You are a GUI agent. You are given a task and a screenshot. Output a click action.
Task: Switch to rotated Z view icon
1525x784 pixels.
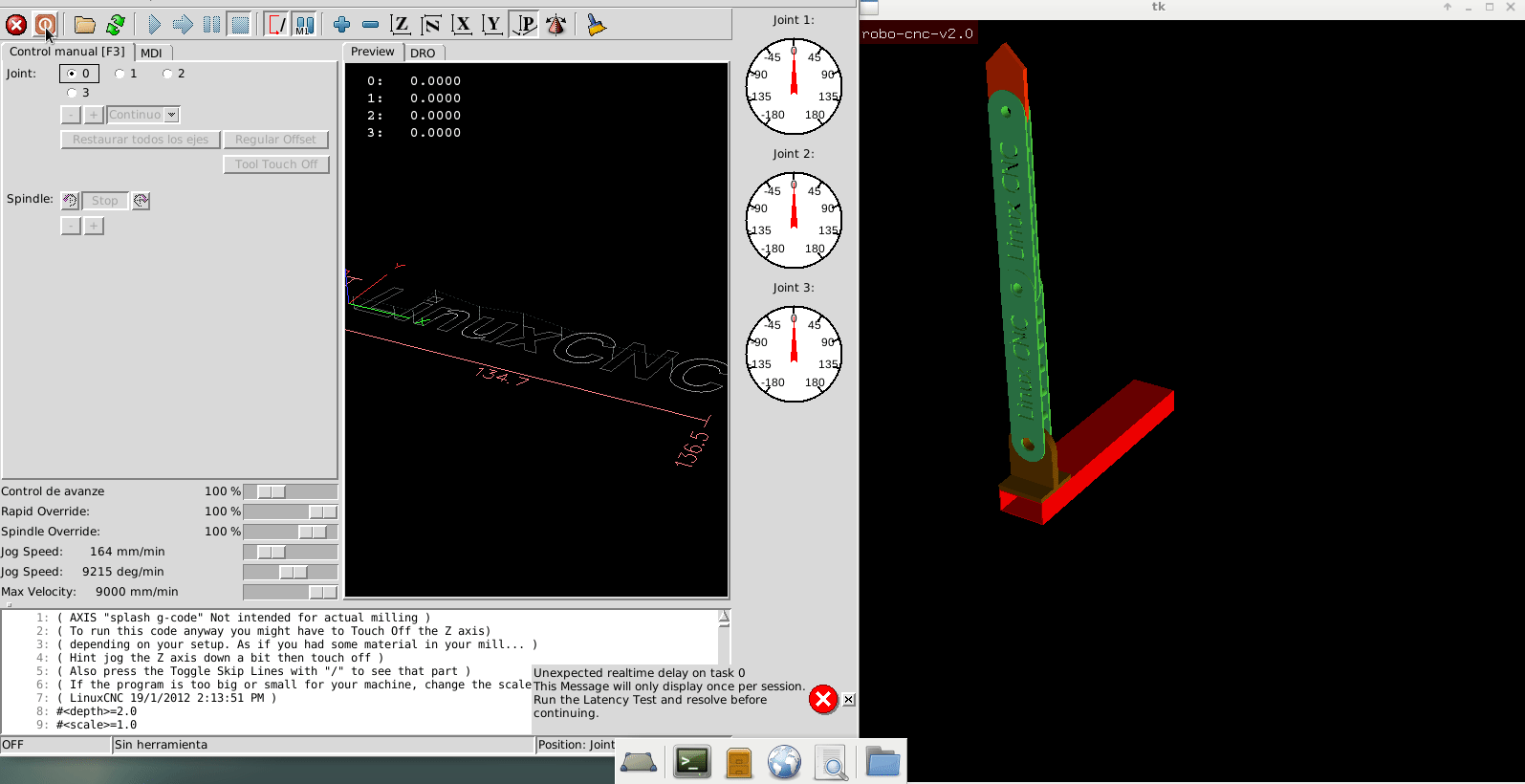[x=431, y=25]
